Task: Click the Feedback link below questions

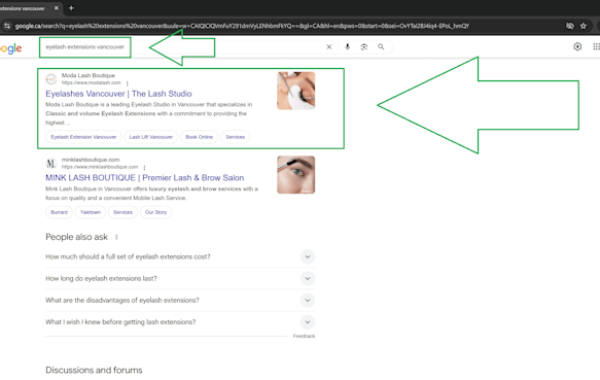Action: tap(304, 336)
